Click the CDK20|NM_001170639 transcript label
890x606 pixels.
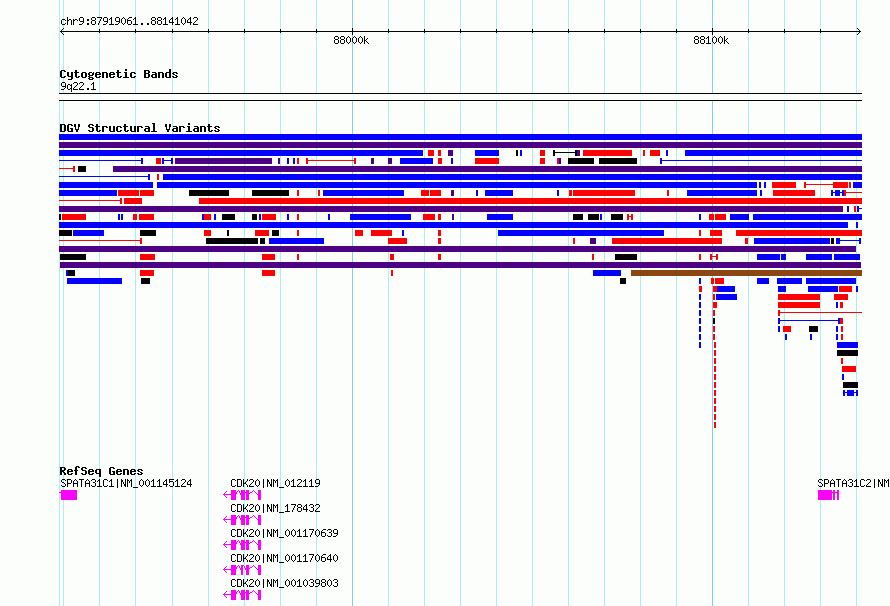click(284, 533)
